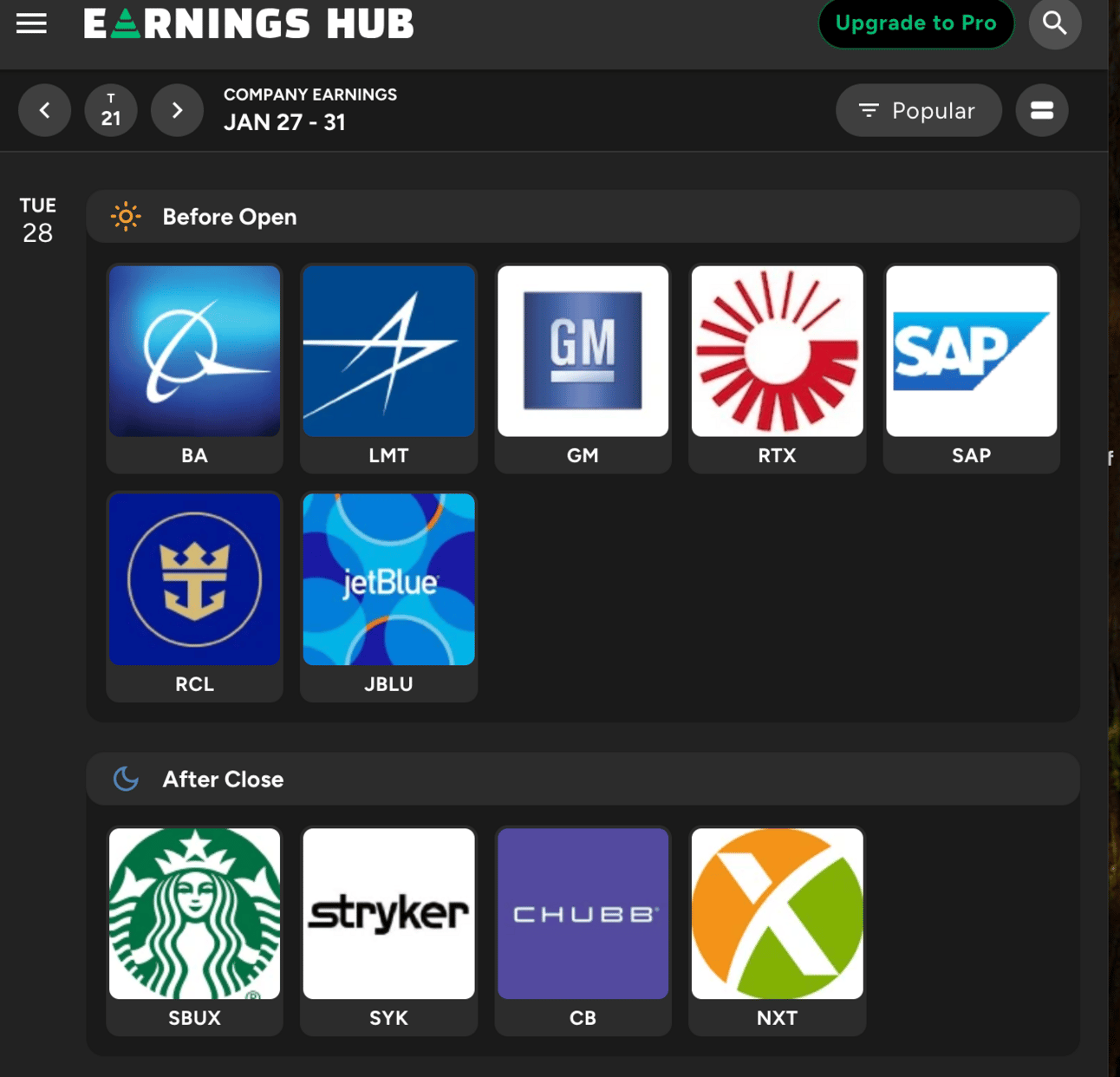Click the GM ticker label
Image resolution: width=1120 pixels, height=1077 pixels.
(583, 456)
